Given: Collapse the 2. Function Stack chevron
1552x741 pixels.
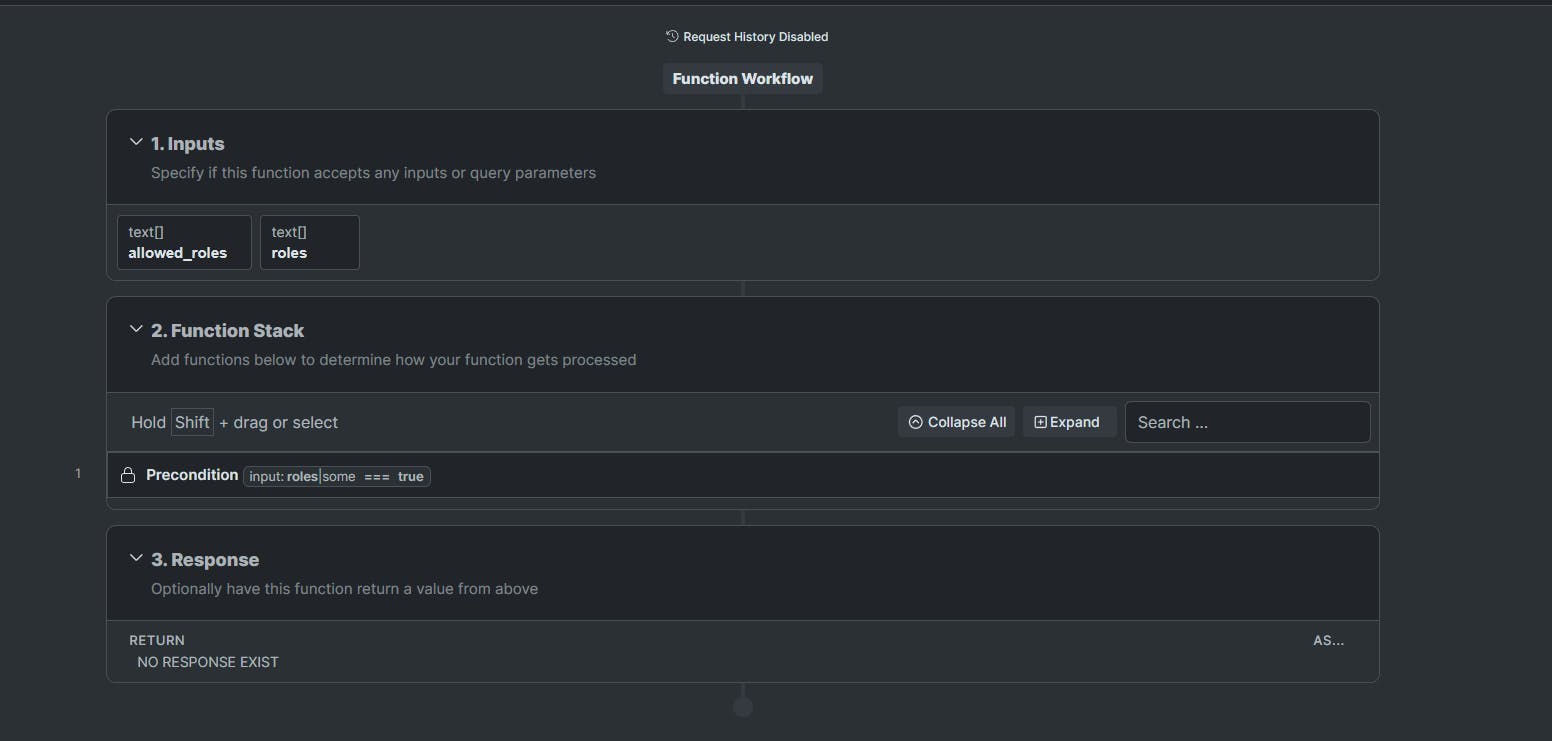Looking at the screenshot, I should 136,330.
